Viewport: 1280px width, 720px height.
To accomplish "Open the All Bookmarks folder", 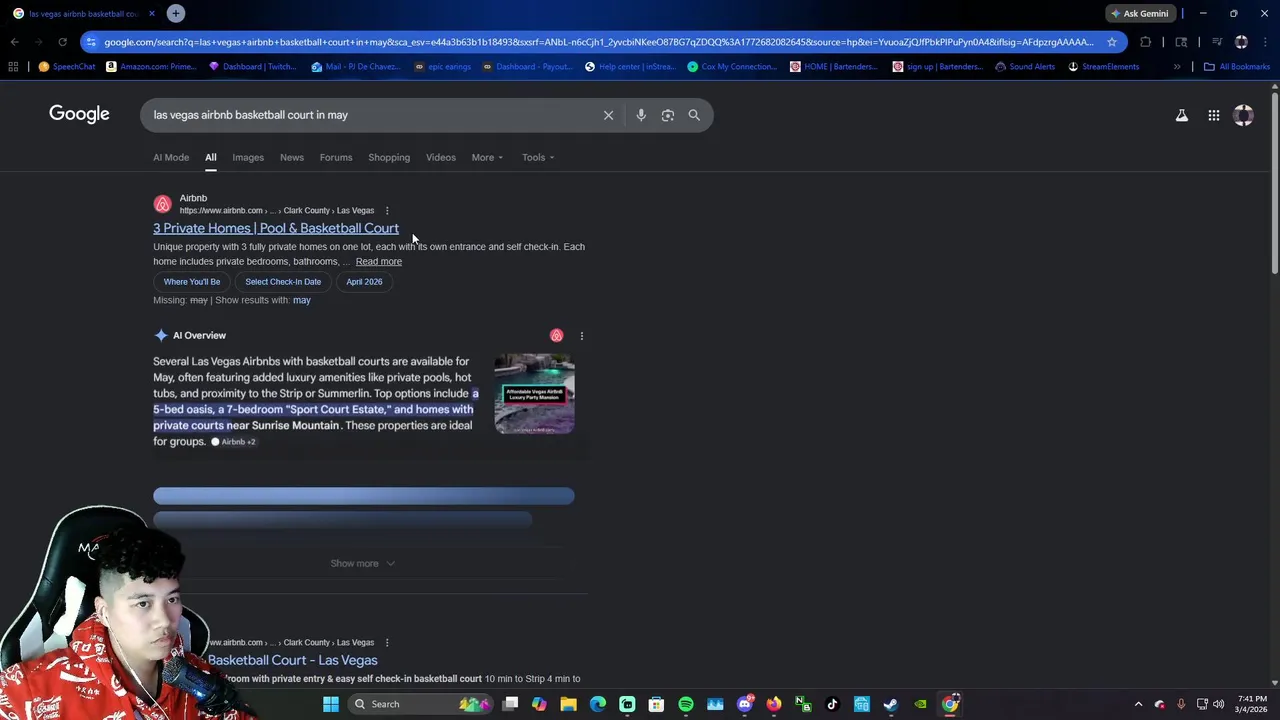I will pyautogui.click(x=1237, y=67).
